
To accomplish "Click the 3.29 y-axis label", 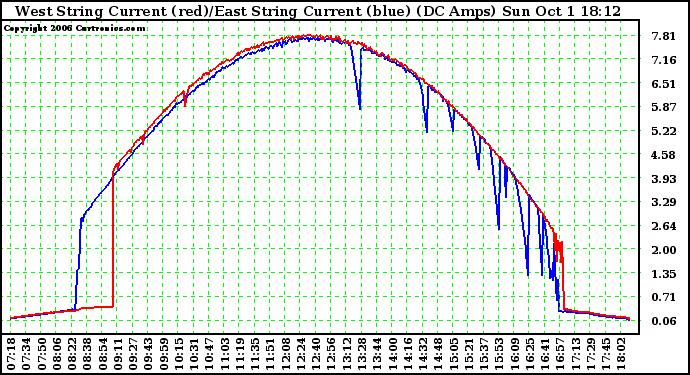I will point(664,202).
